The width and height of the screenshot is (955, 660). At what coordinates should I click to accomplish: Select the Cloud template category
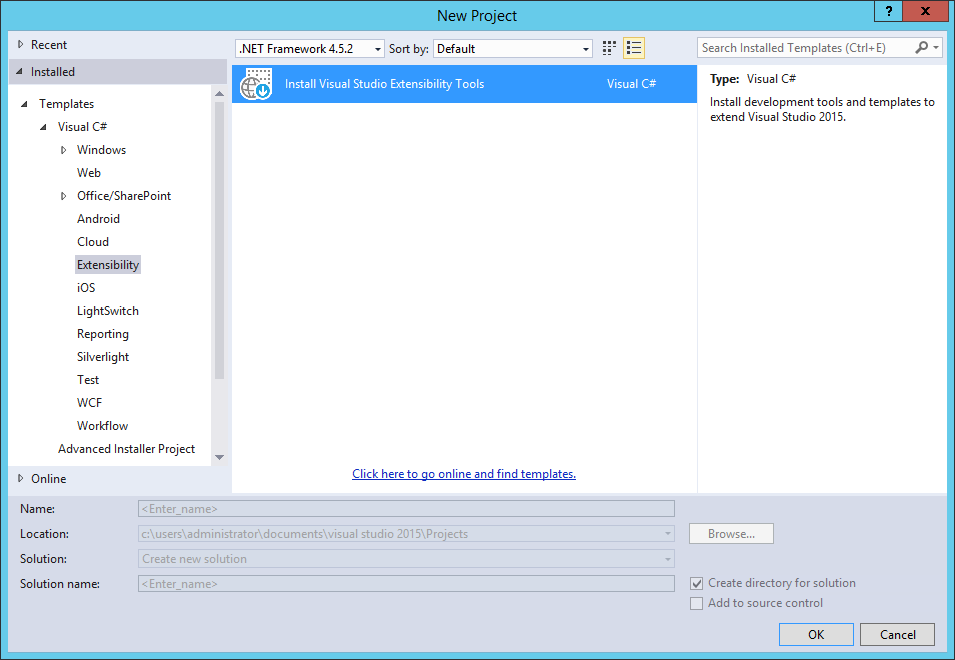coord(92,241)
